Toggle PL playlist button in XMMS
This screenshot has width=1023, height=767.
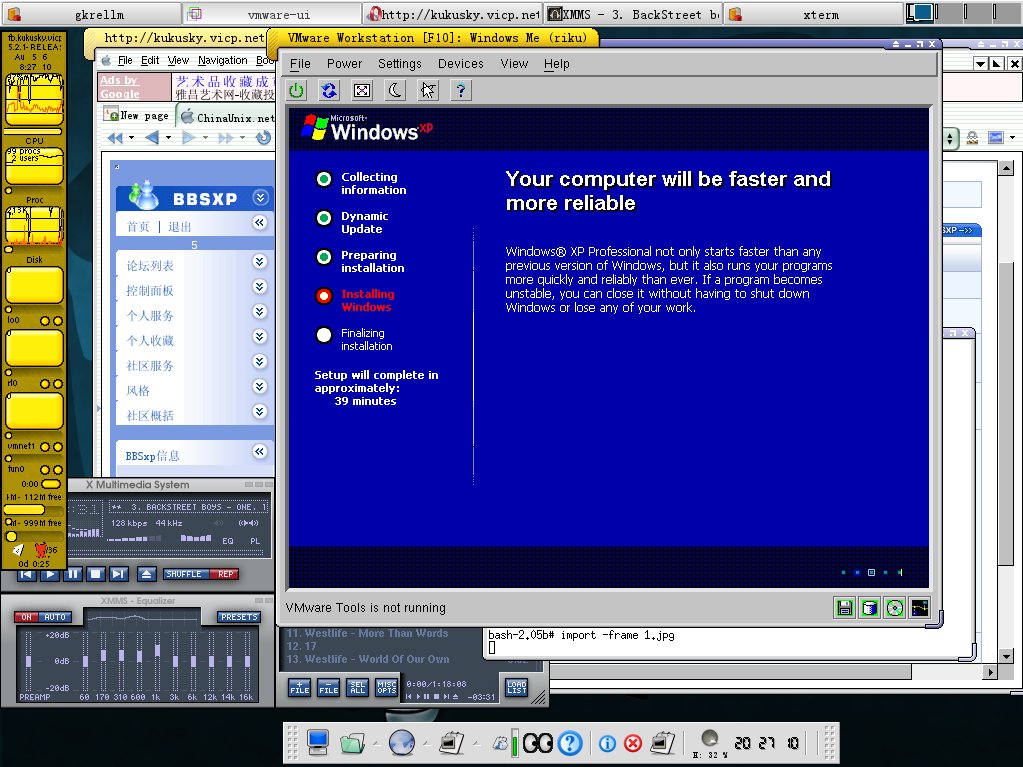tap(254, 541)
